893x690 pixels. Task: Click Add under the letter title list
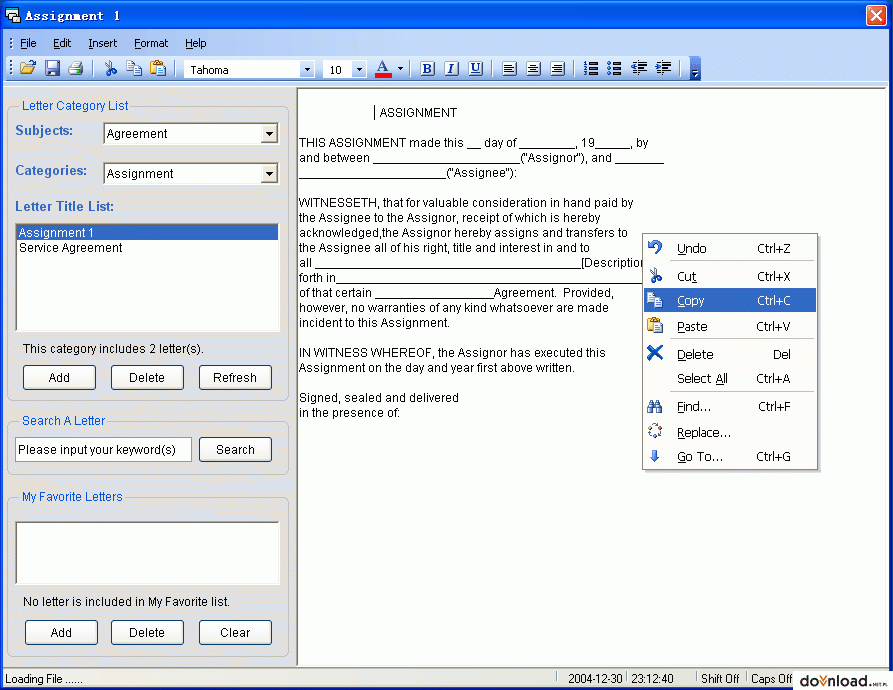pyautogui.click(x=59, y=377)
